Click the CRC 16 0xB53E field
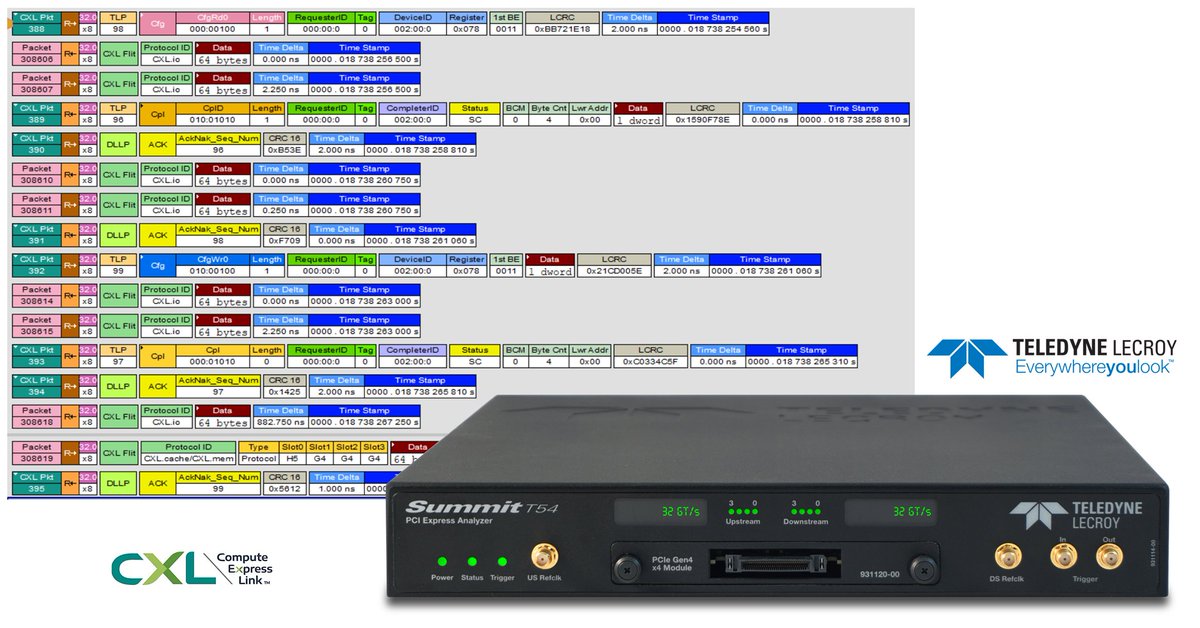 click(285, 145)
